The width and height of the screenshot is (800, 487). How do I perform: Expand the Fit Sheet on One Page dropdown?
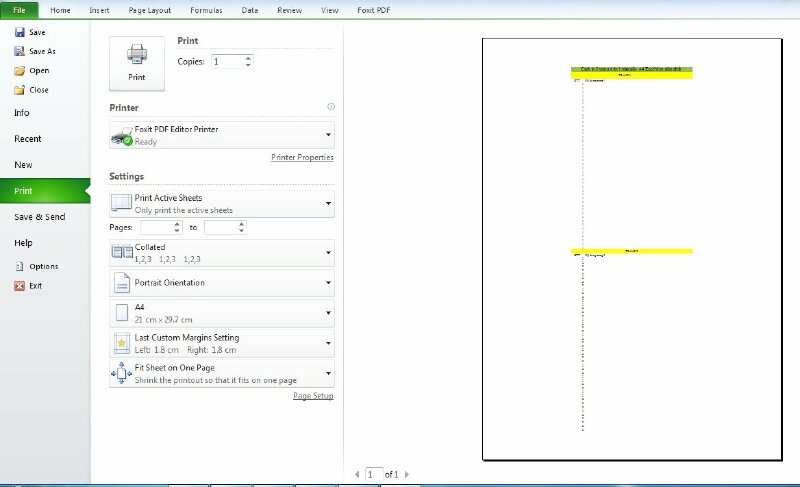click(329, 374)
